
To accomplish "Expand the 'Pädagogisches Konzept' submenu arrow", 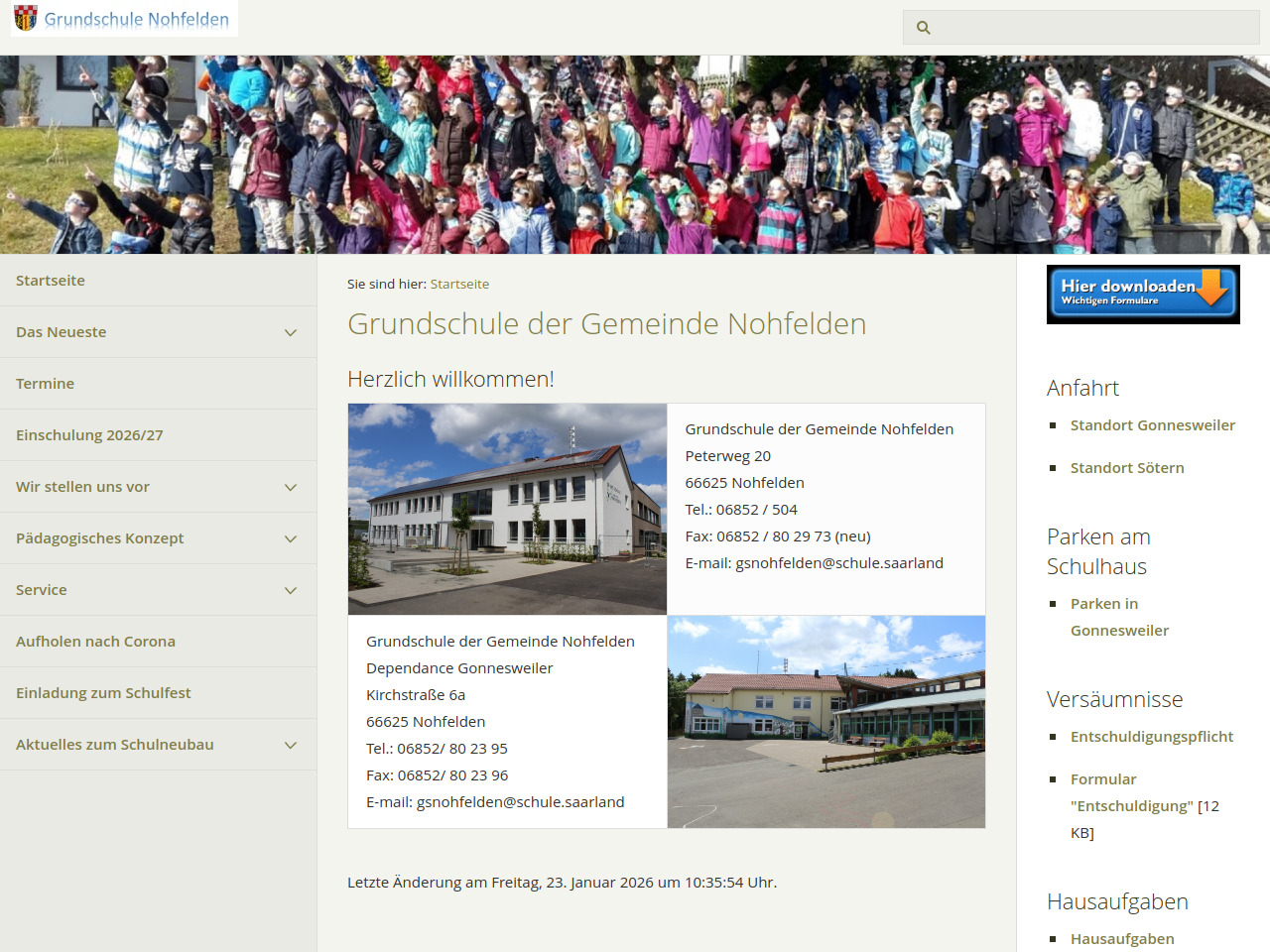I will (291, 539).
